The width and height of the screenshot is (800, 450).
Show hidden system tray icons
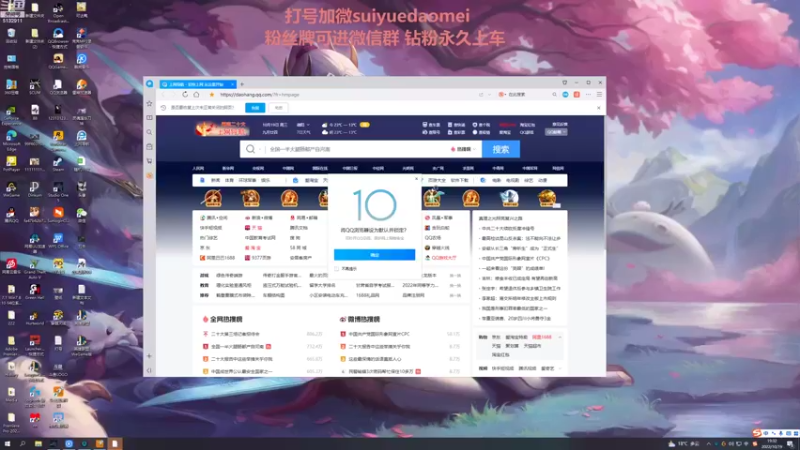(x=708, y=444)
